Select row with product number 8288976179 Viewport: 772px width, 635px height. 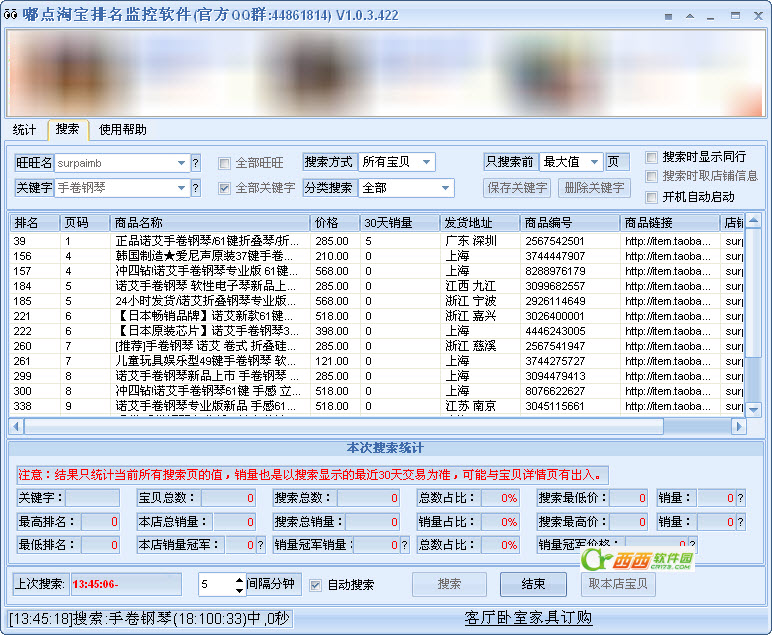pos(377,271)
